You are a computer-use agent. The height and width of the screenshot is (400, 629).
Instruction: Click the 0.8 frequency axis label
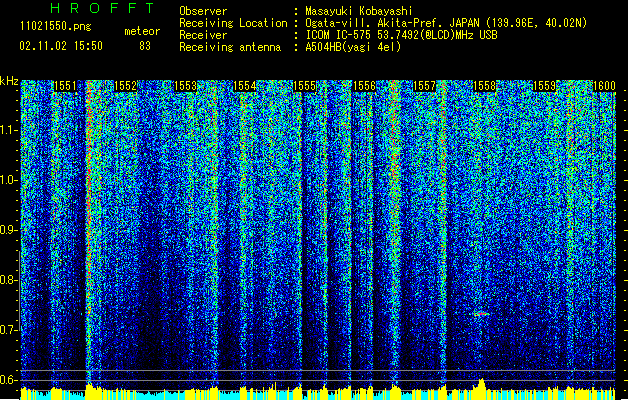[8, 280]
